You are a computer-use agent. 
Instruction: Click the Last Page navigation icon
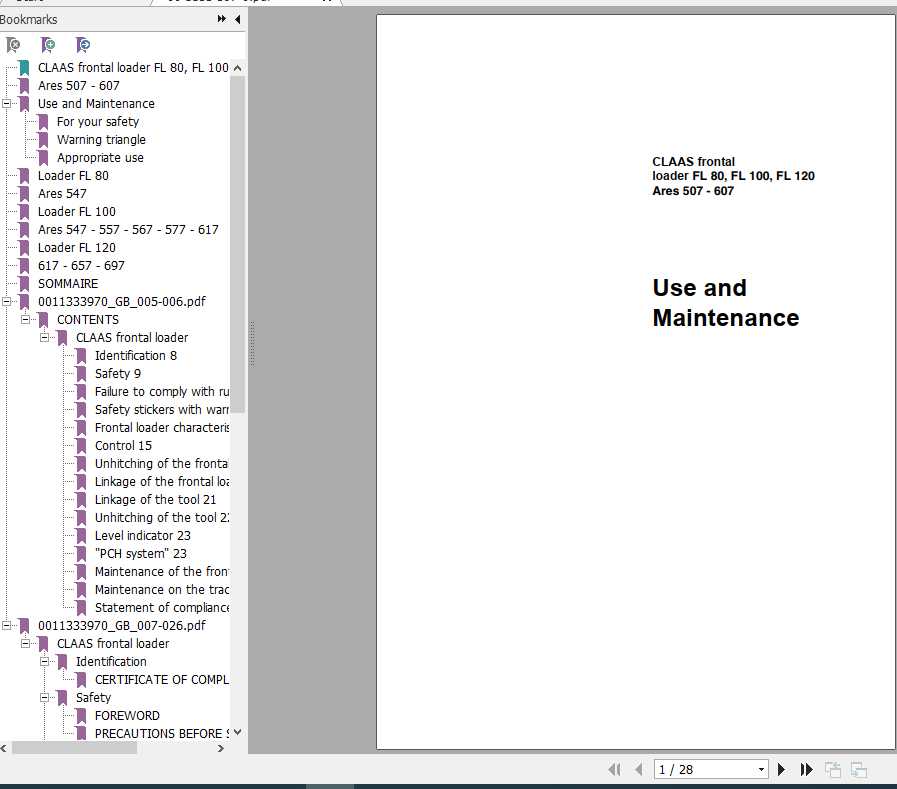[x=807, y=769]
